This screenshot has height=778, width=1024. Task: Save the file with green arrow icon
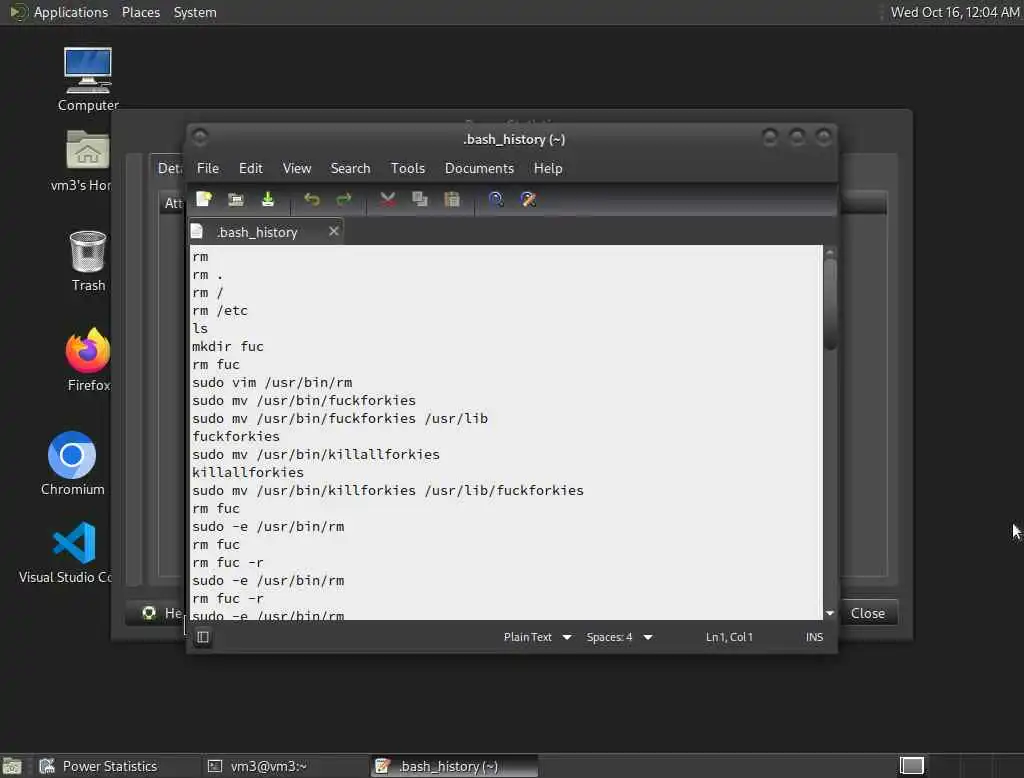click(268, 199)
